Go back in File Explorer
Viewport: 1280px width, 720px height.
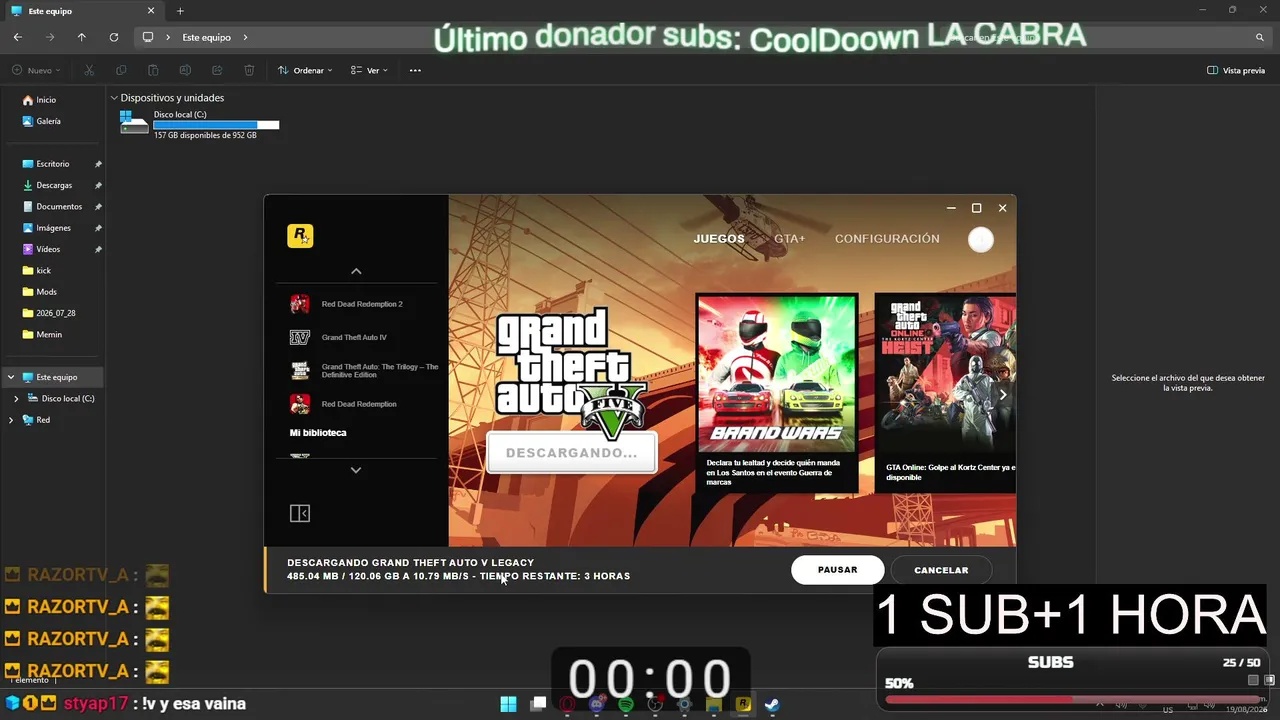click(18, 37)
